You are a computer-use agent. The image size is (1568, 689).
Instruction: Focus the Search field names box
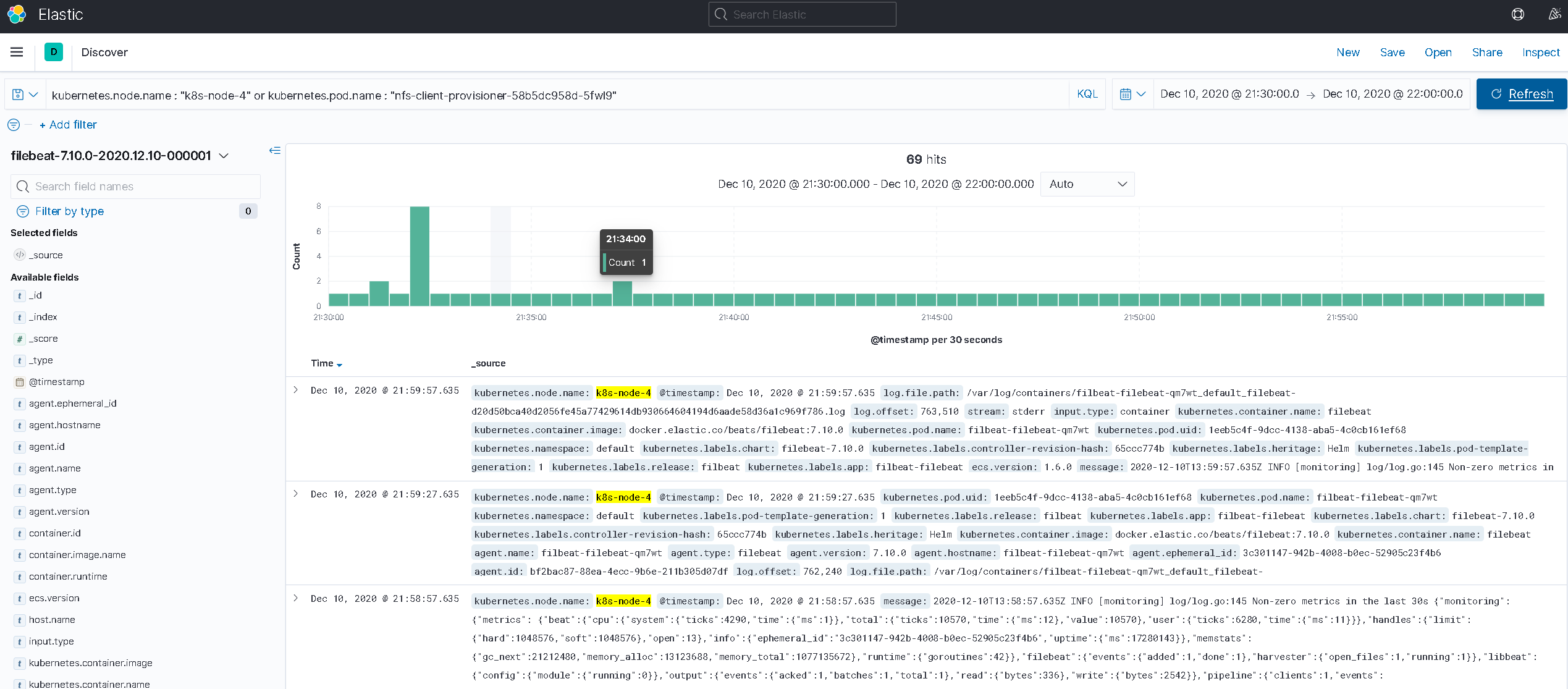[136, 187]
